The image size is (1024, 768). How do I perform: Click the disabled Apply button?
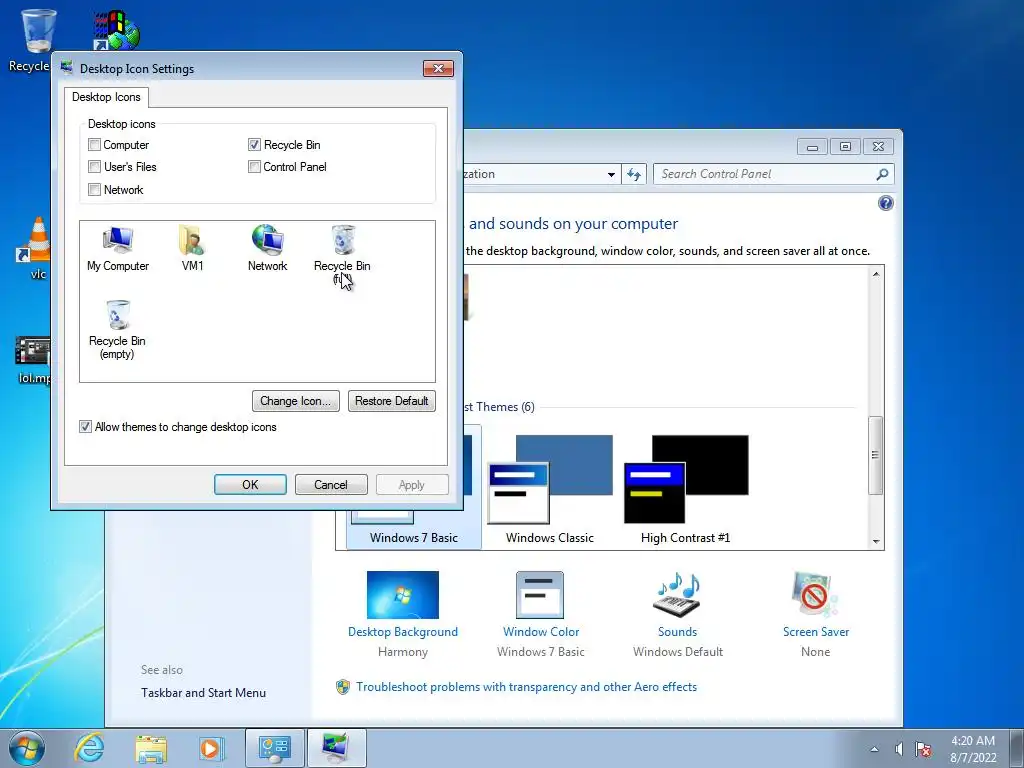(412, 485)
